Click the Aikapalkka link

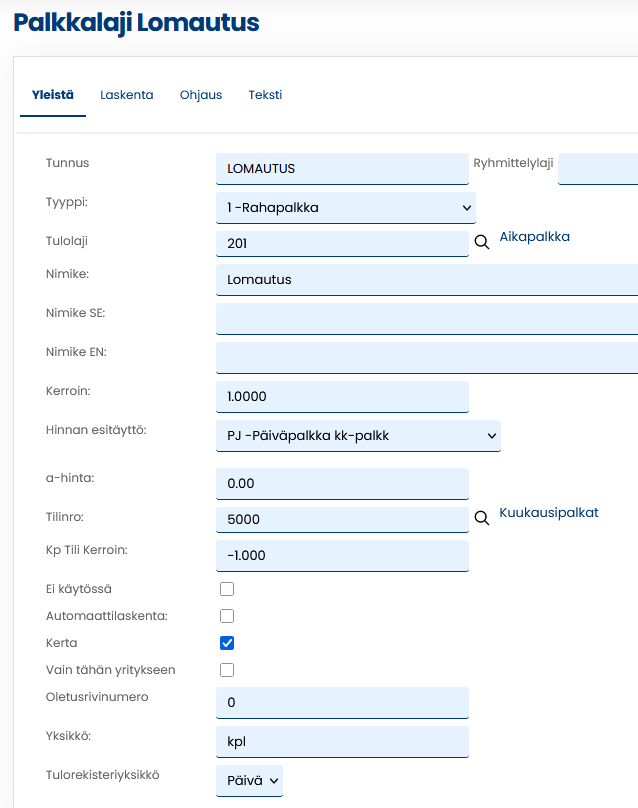tap(534, 236)
